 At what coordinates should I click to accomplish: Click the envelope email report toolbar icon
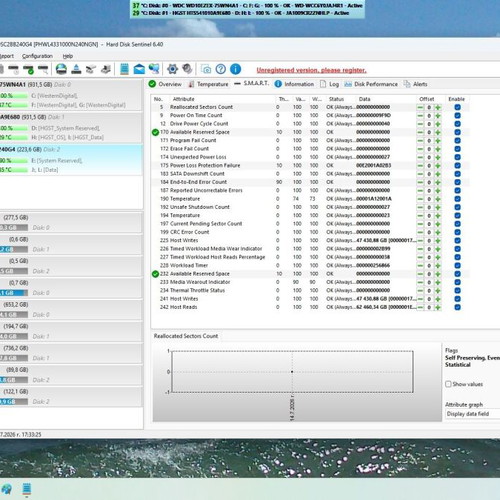(139, 69)
